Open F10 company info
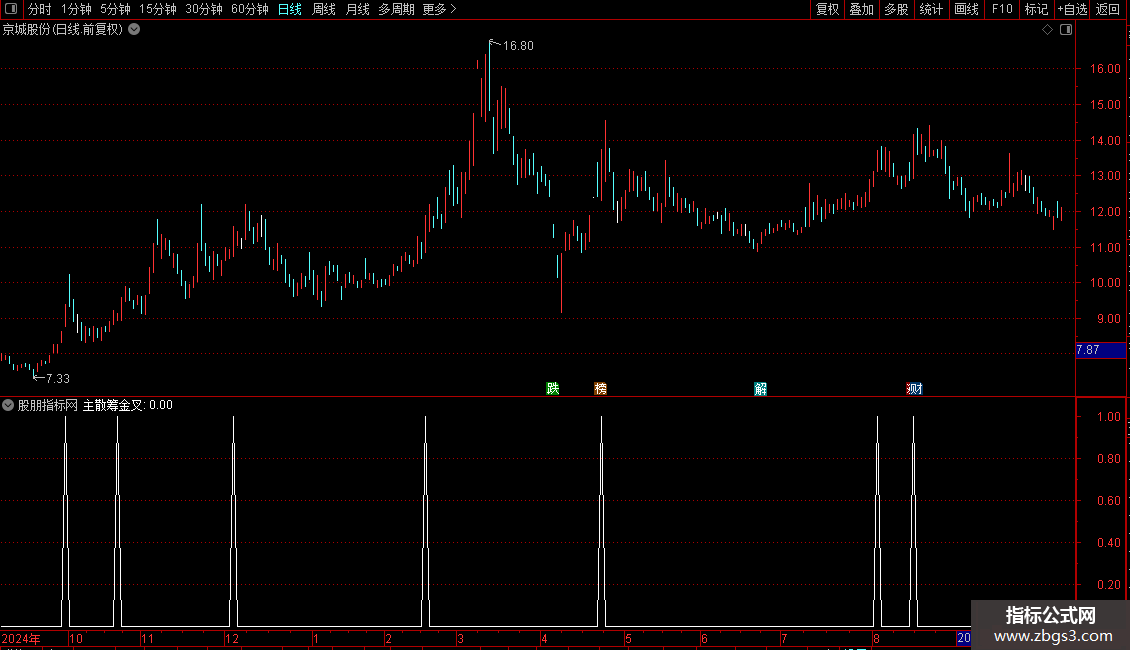Viewport: 1130px width, 650px height. 1002,9
